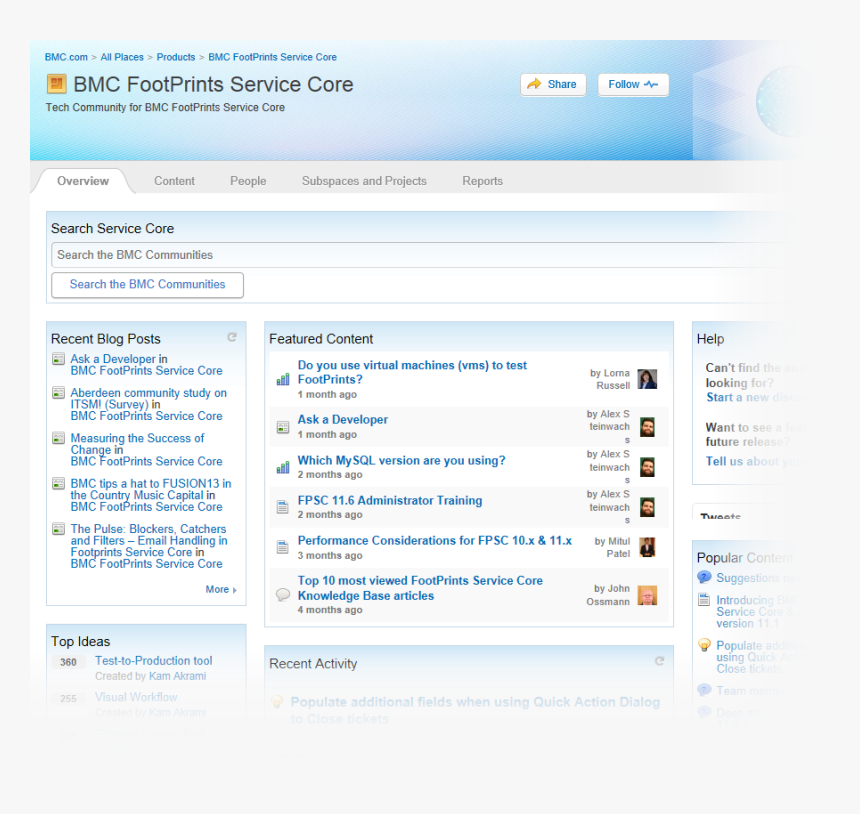Refresh the Recent Blog Posts widget

tap(232, 337)
